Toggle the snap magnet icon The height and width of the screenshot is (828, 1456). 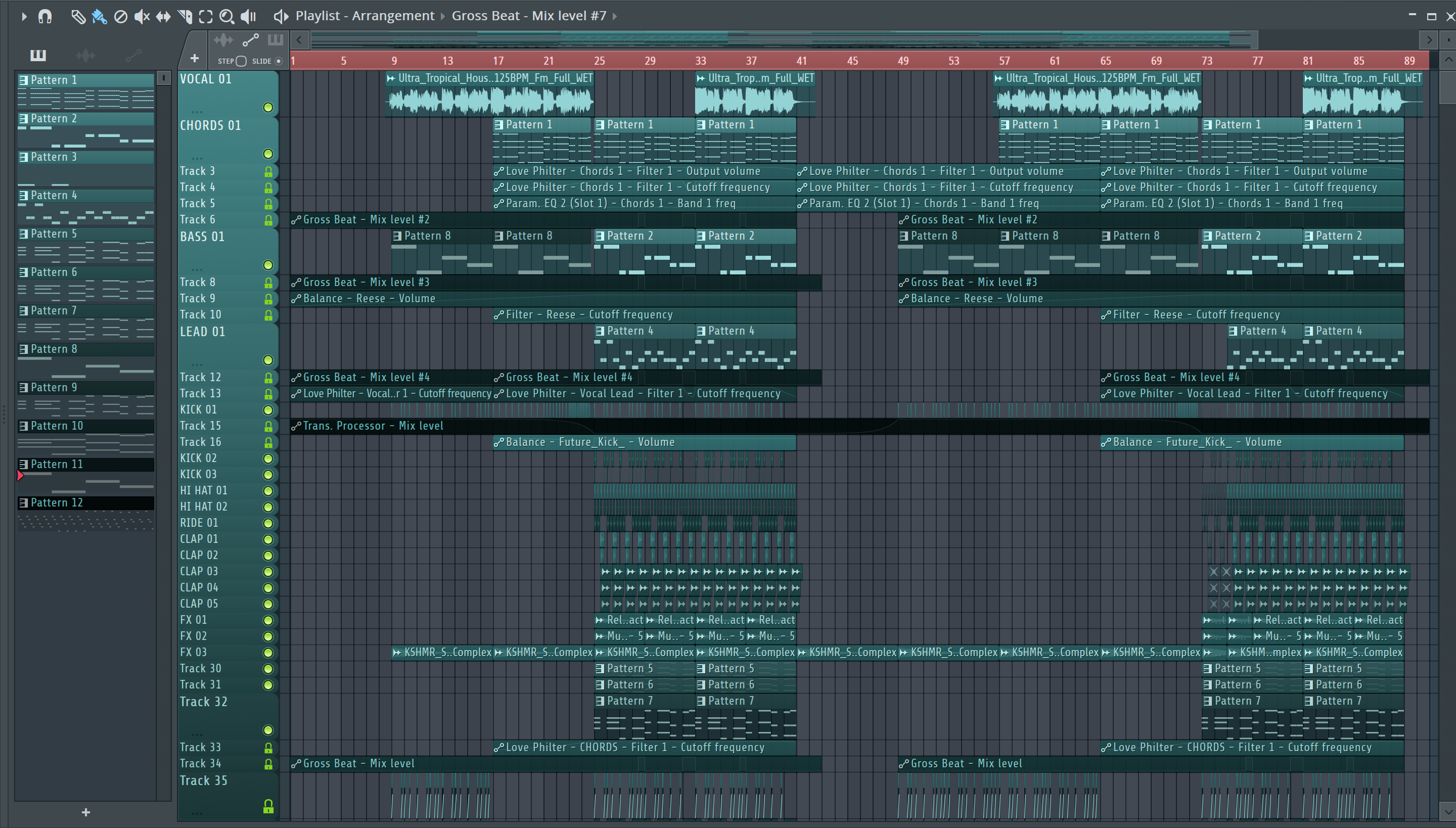click(x=45, y=17)
